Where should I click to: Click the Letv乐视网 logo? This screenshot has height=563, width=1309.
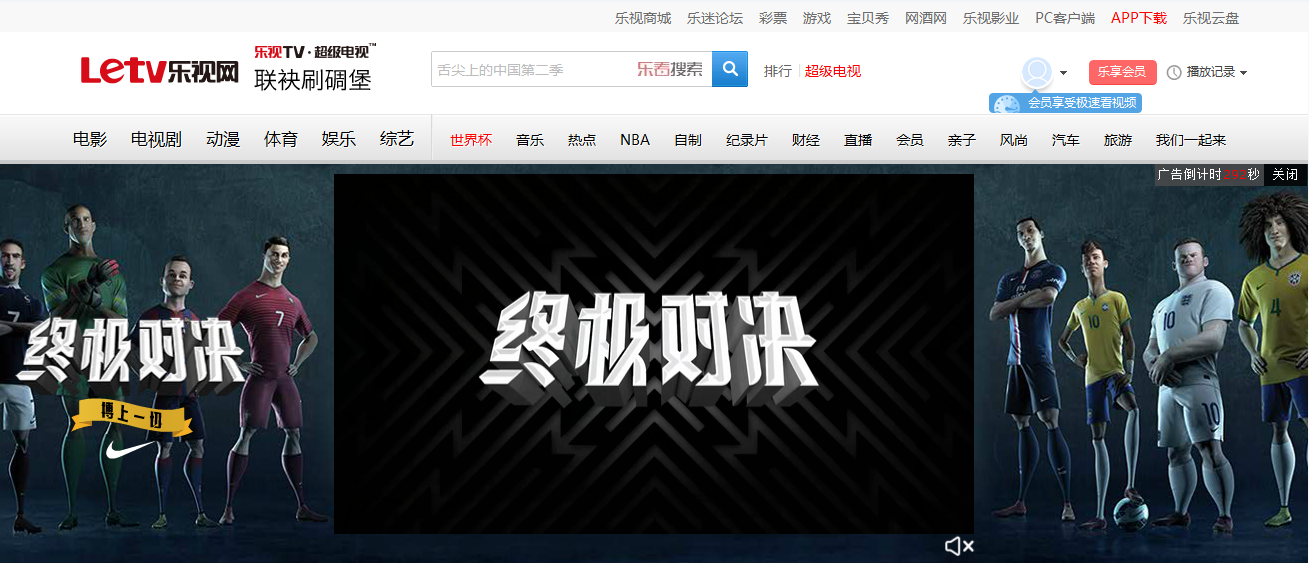pos(160,70)
